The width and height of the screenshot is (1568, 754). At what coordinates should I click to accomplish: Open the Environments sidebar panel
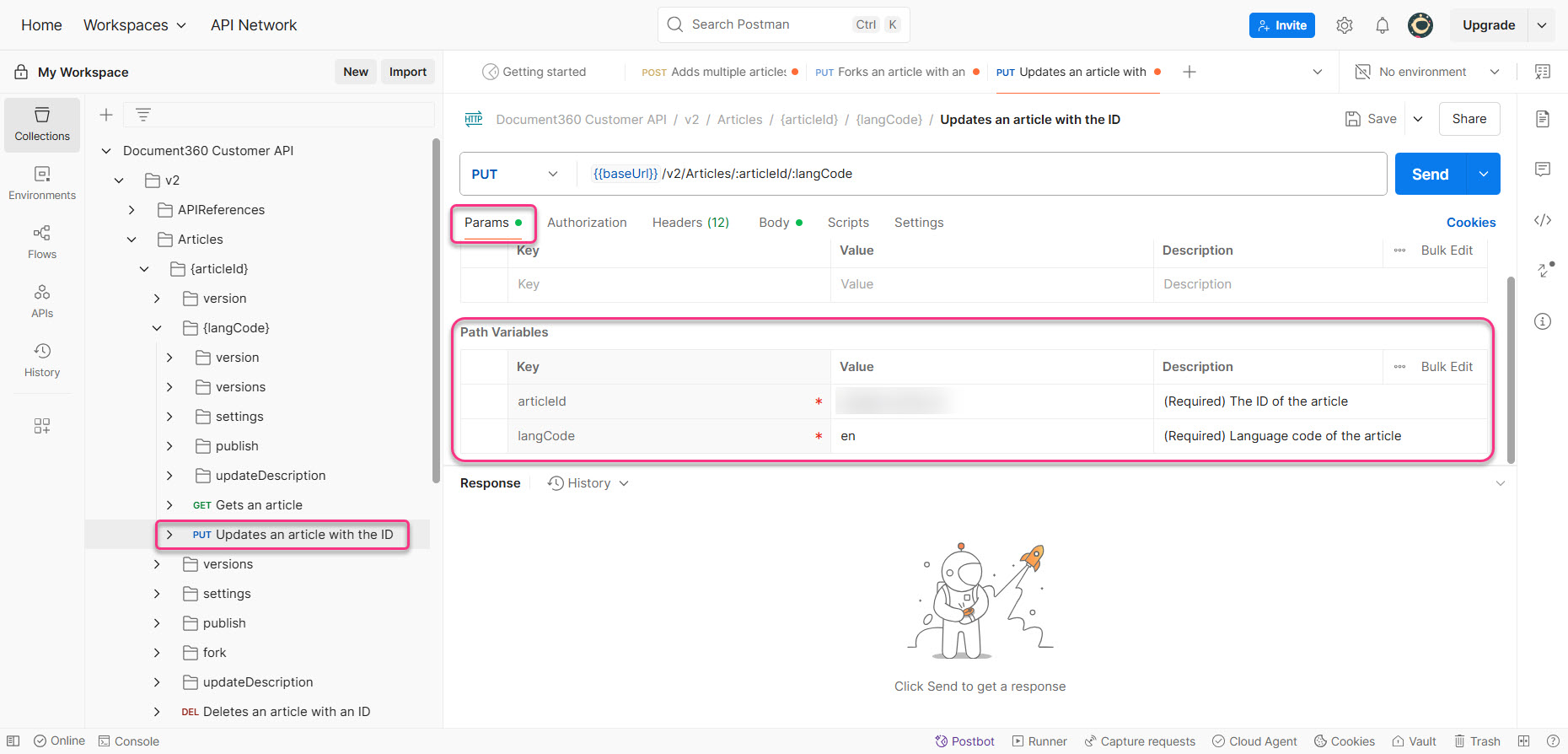click(x=42, y=183)
